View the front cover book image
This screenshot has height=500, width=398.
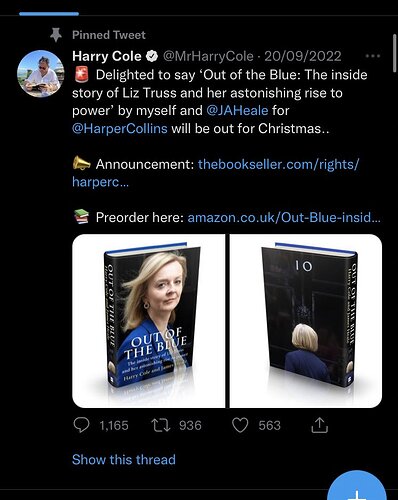pos(149,321)
